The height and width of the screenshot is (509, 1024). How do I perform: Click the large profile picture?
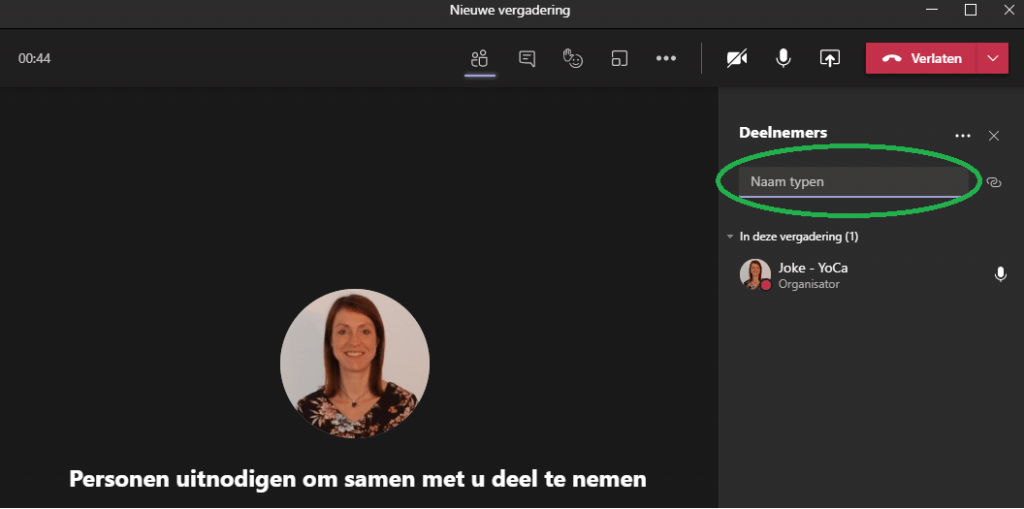click(355, 363)
